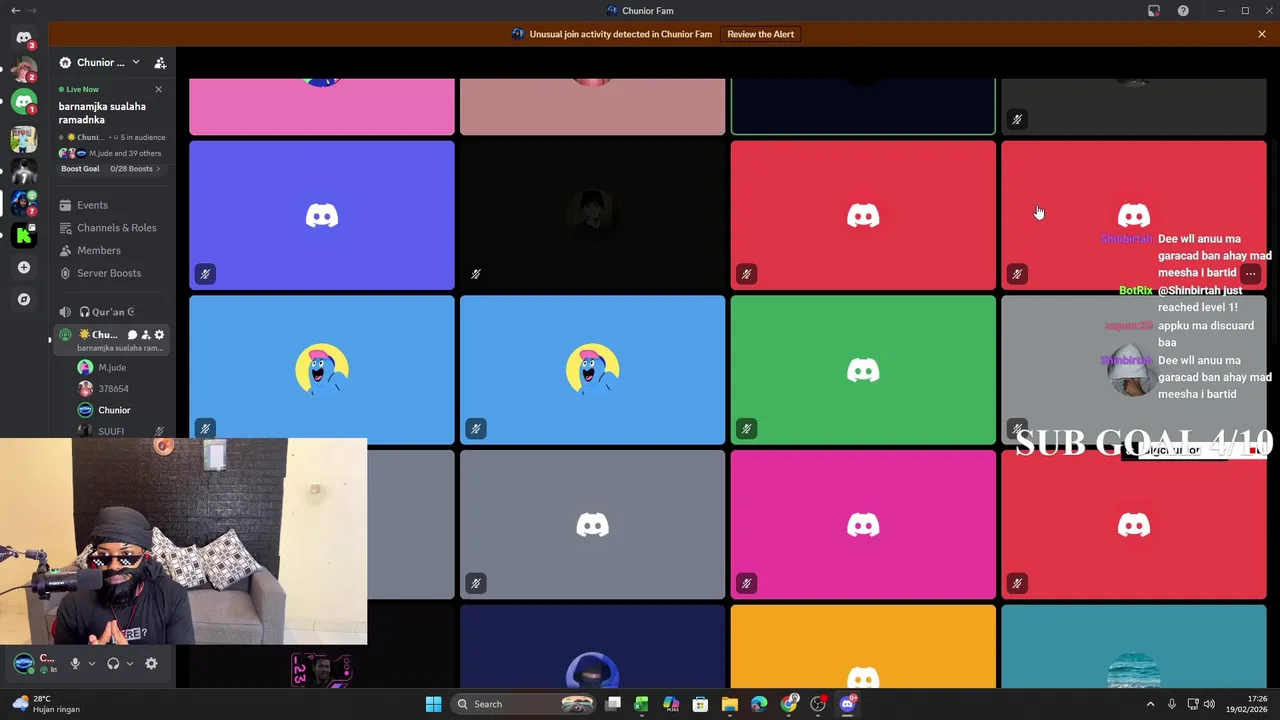Add a server with plus icon
The width and height of the screenshot is (1280, 720).
coord(24,268)
